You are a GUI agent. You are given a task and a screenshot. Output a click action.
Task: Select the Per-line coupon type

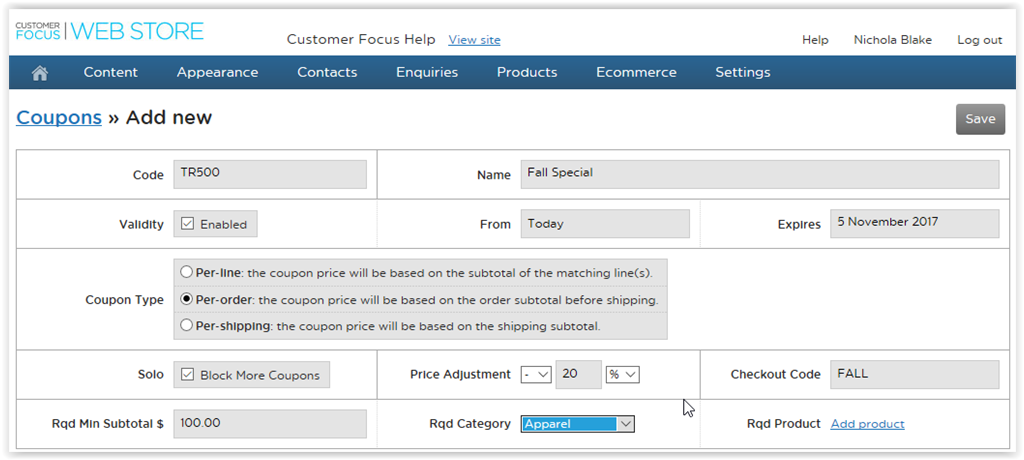point(186,272)
